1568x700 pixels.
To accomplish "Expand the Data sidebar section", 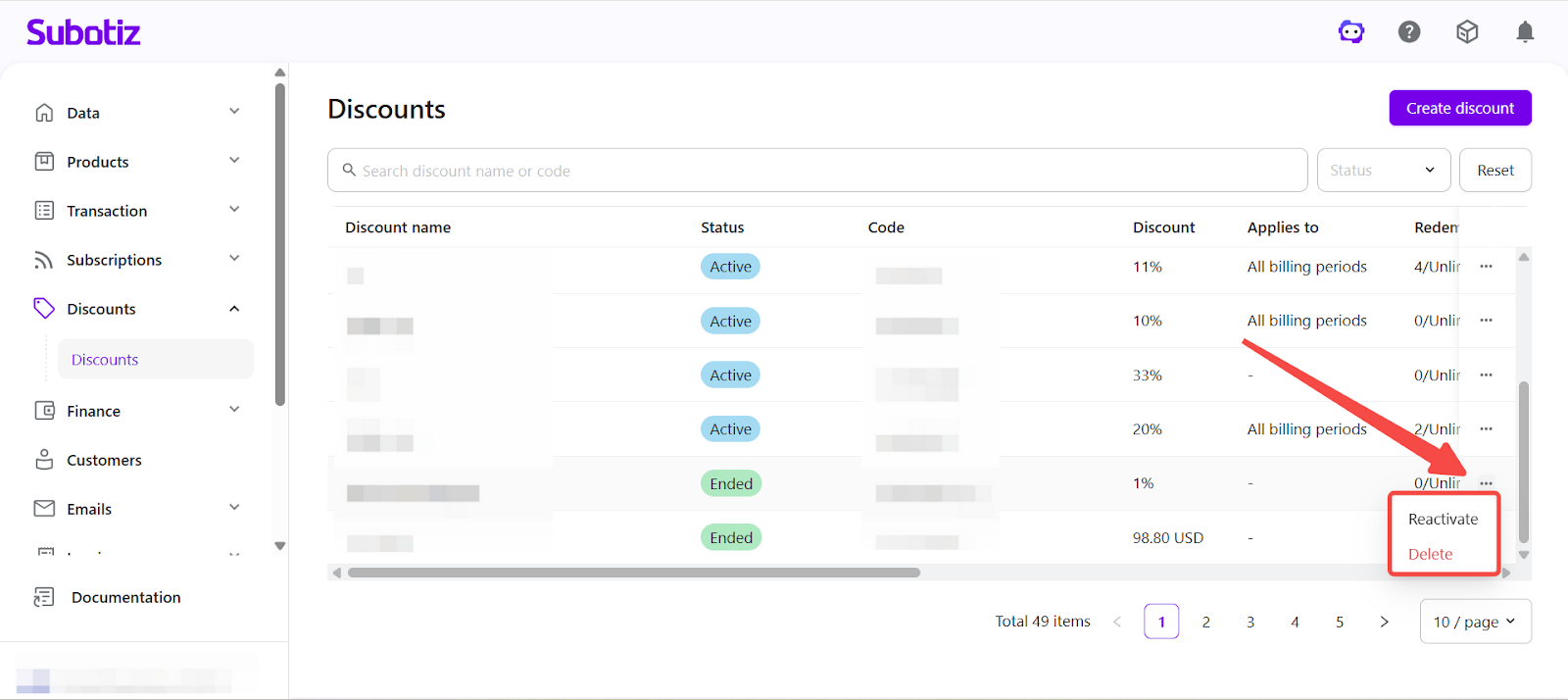I will 234,112.
